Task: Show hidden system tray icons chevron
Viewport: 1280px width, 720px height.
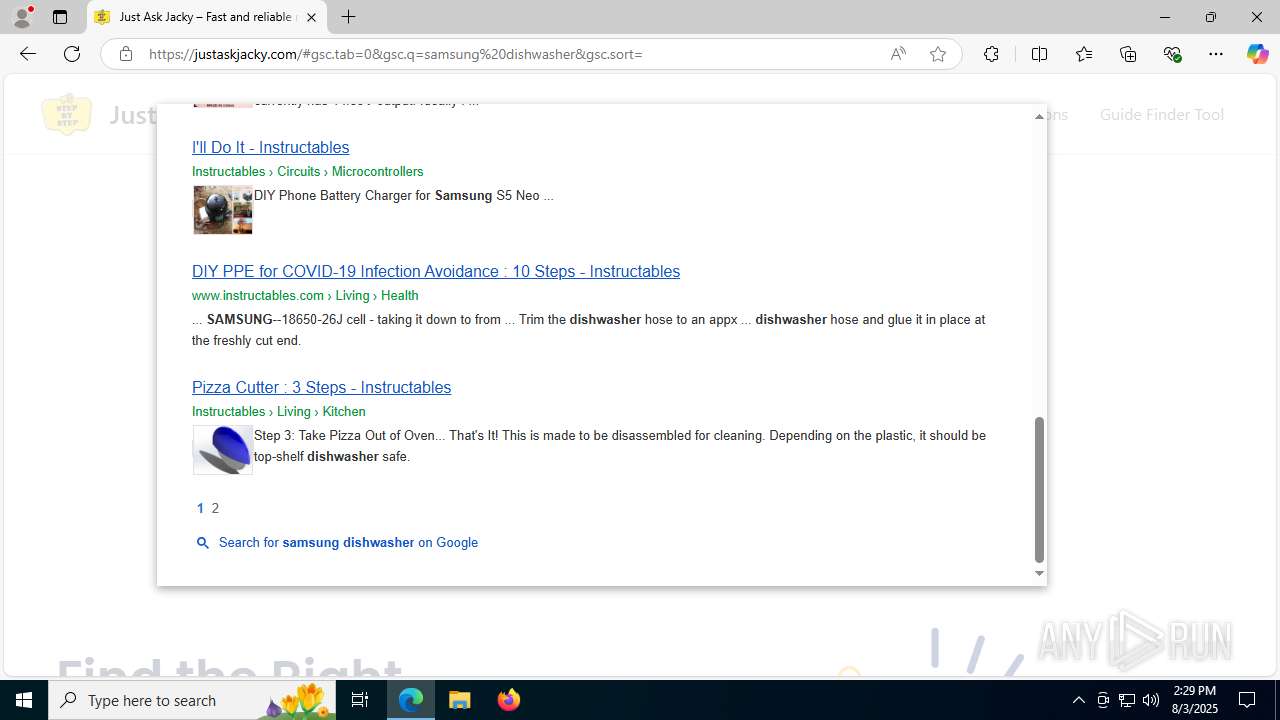Action: [x=1078, y=700]
